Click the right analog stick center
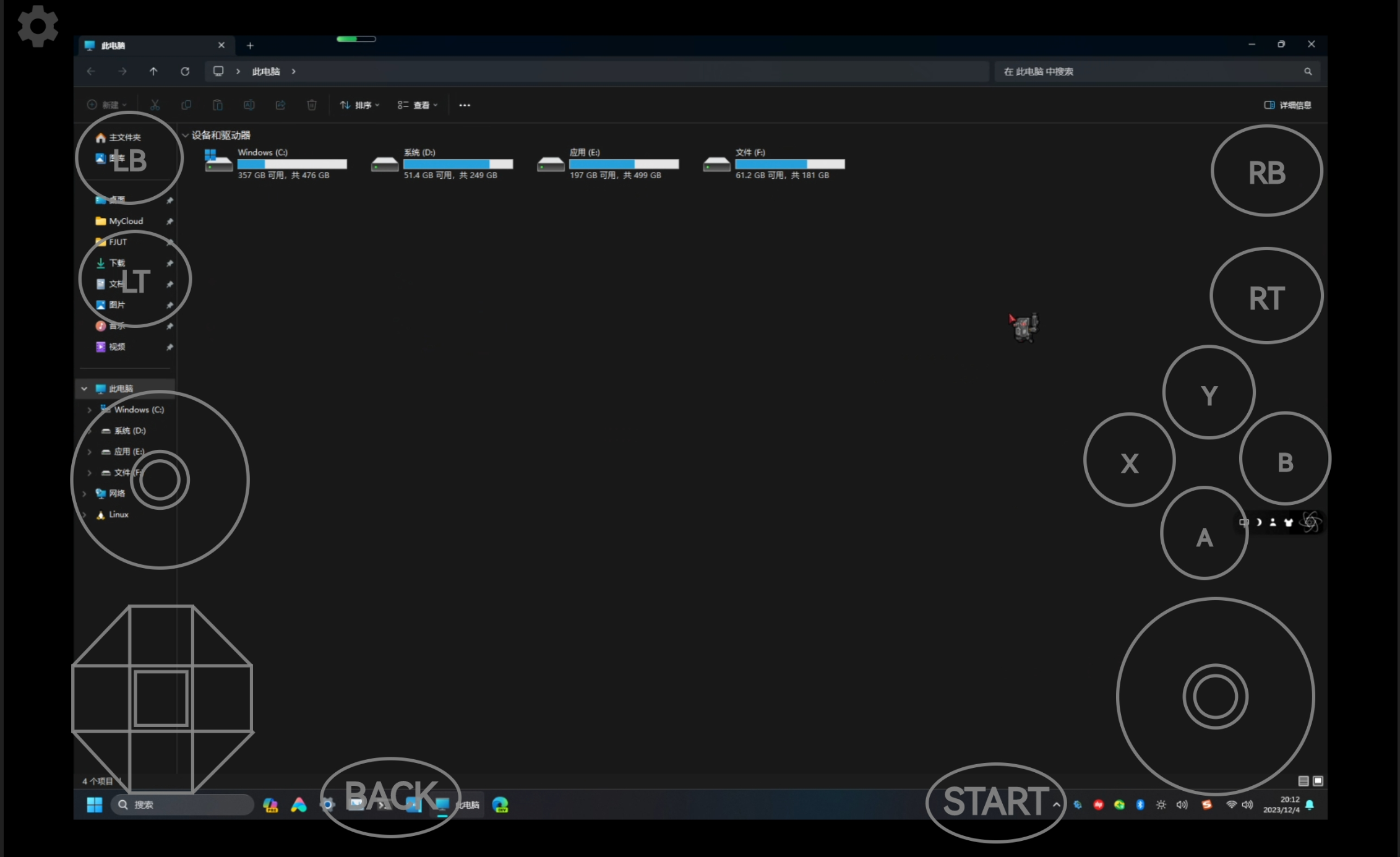The width and height of the screenshot is (1400, 857). (1214, 696)
